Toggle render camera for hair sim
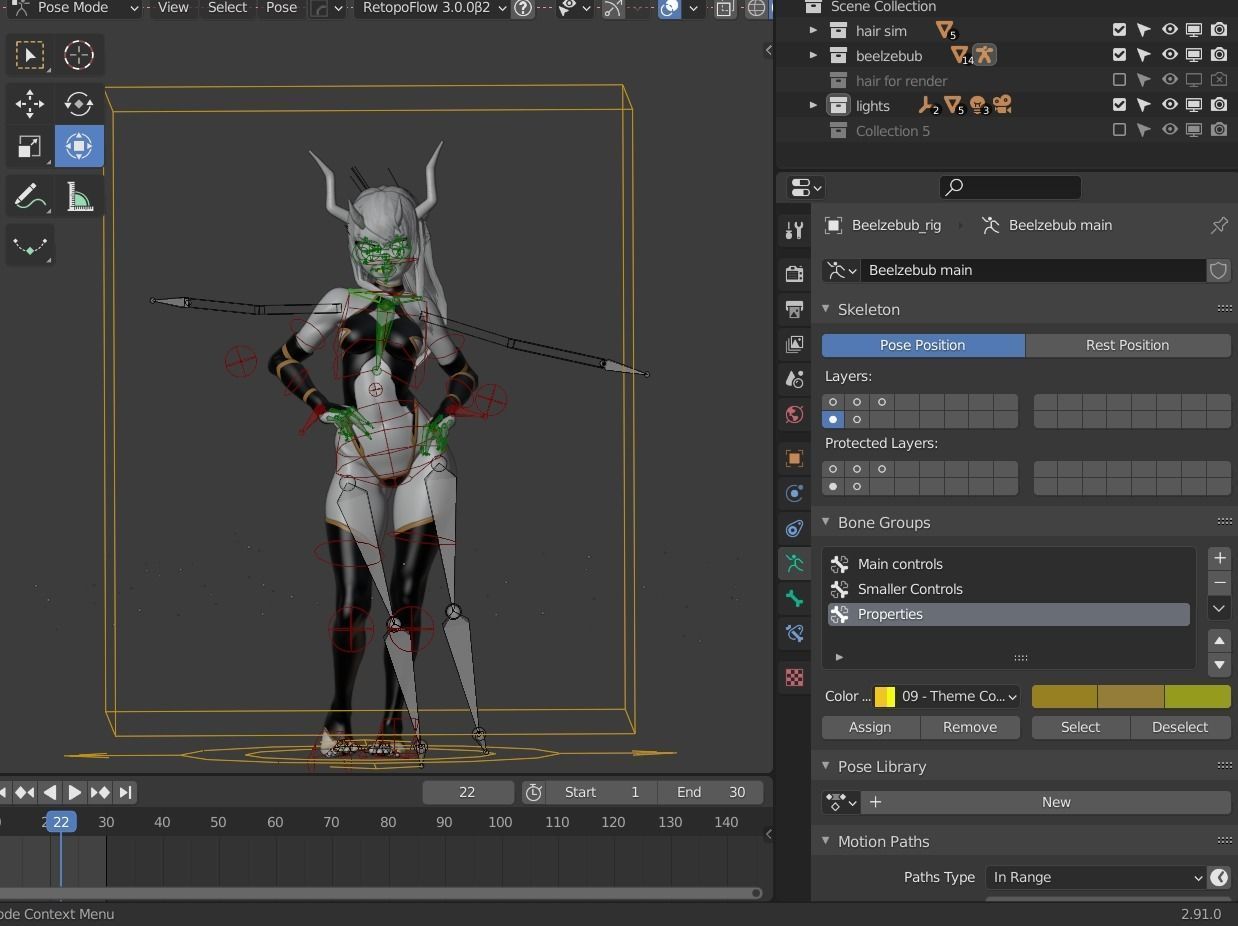The height and width of the screenshot is (926, 1238). pyautogui.click(x=1219, y=30)
